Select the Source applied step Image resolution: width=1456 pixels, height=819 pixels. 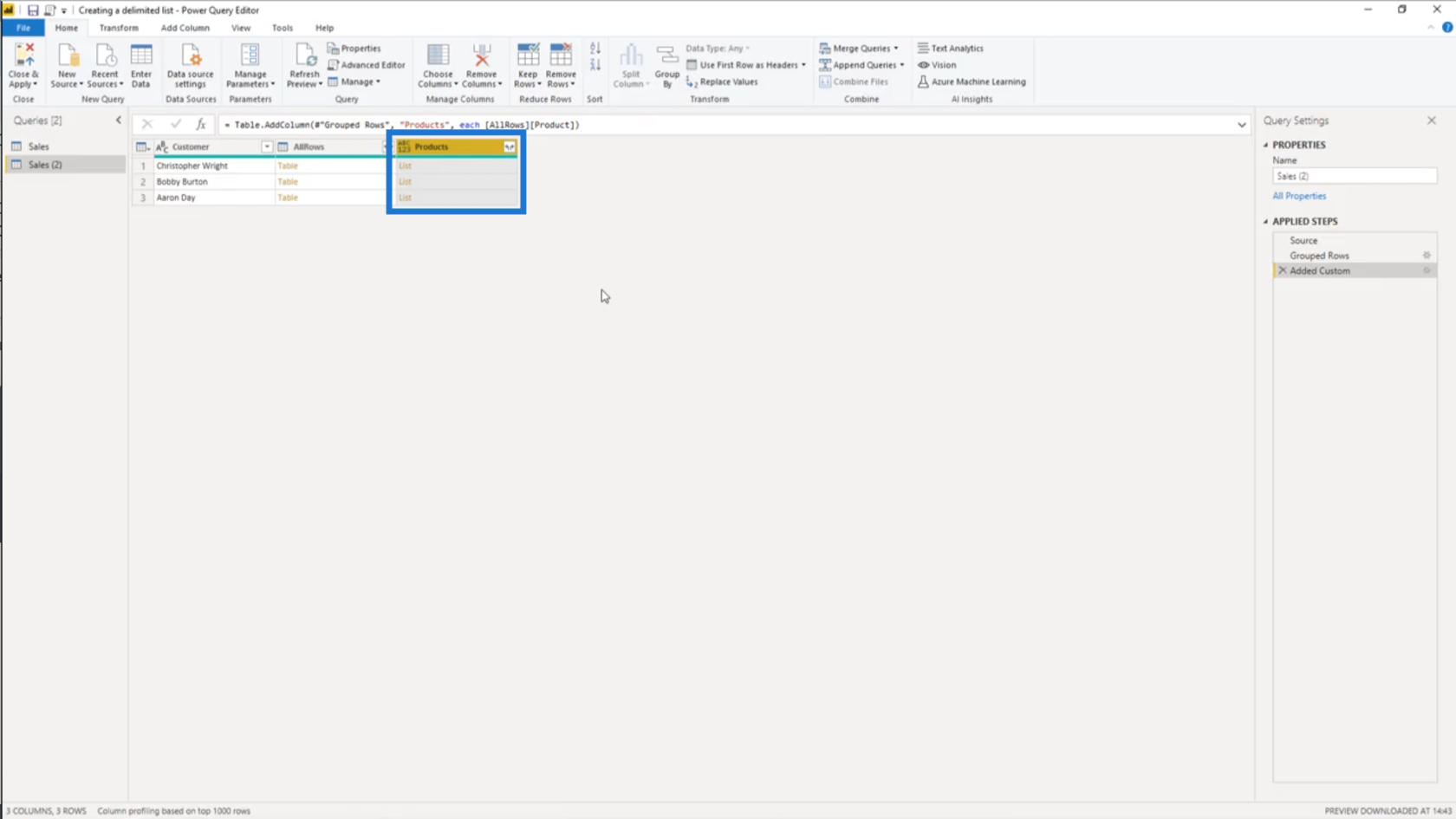(1355, 240)
